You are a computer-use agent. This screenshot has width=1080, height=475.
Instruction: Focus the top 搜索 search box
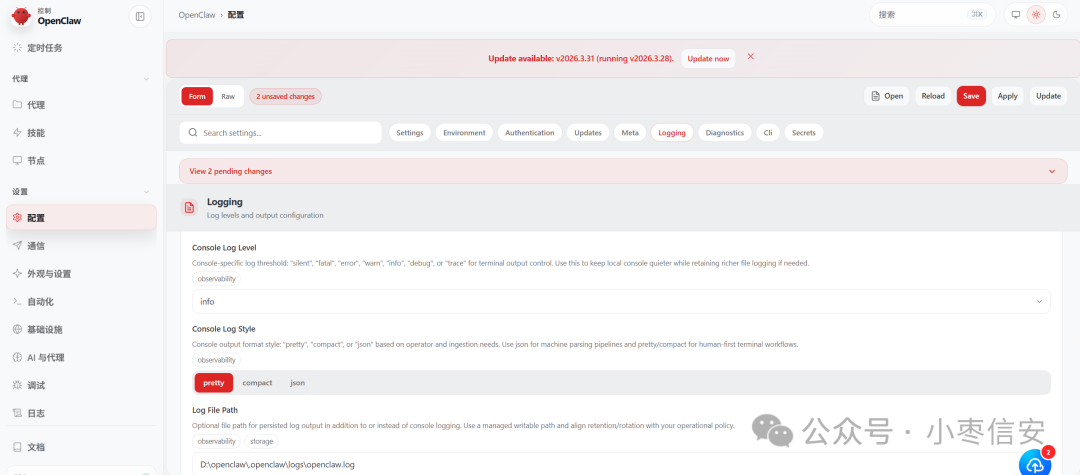932,14
